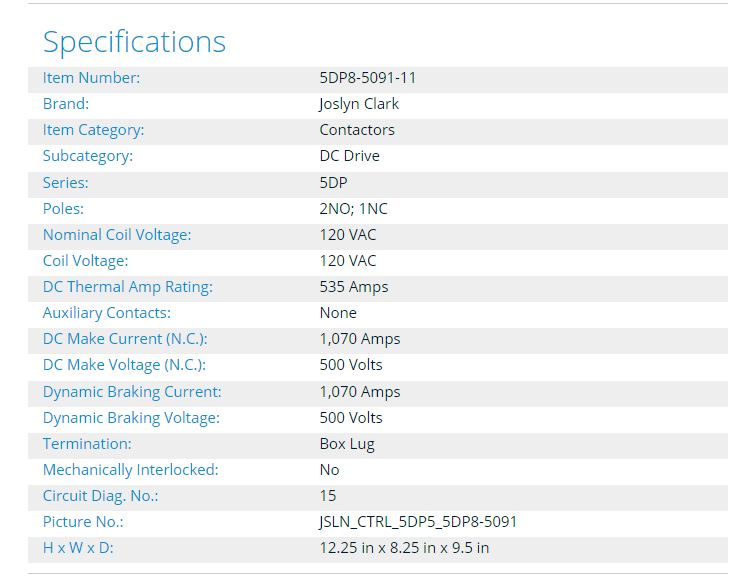
Task: Select 500 Volts in Dynamic Braking Voltage row
Action: [x=351, y=418]
